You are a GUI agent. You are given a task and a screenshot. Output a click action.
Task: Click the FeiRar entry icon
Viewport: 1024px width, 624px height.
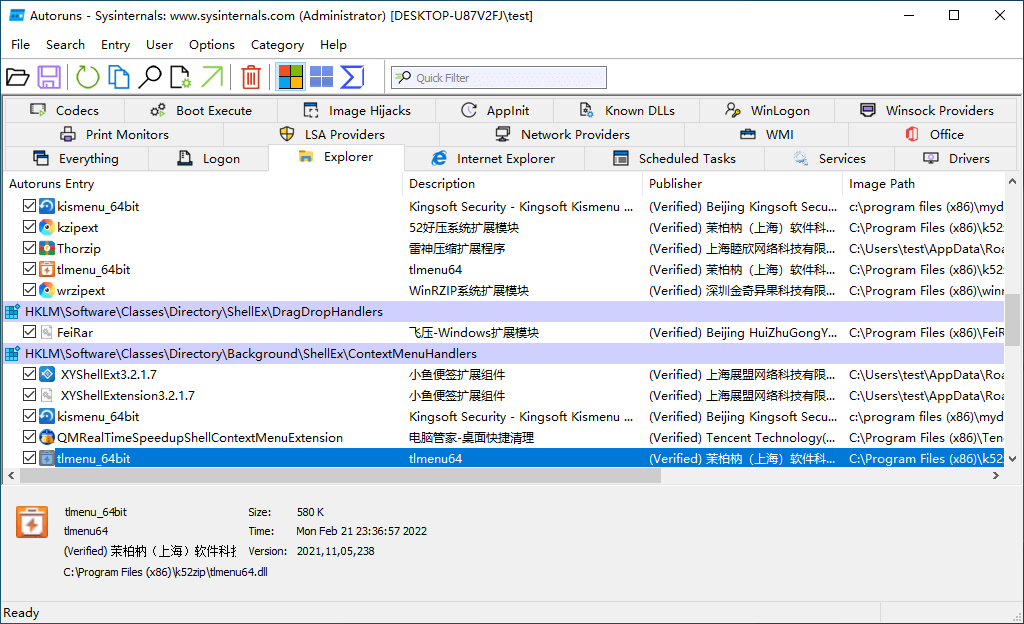(x=46, y=333)
